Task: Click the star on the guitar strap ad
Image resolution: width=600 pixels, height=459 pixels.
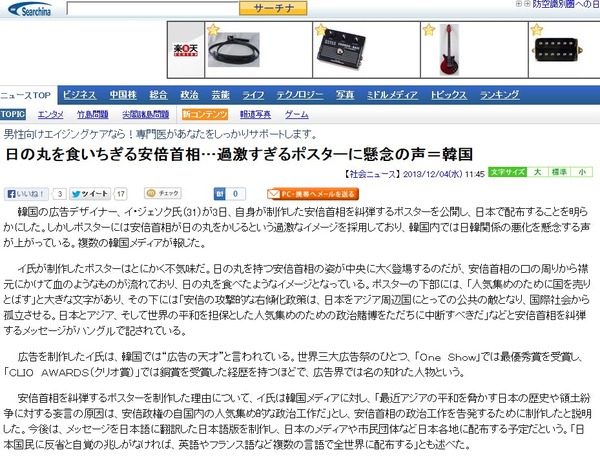Action: point(213,29)
